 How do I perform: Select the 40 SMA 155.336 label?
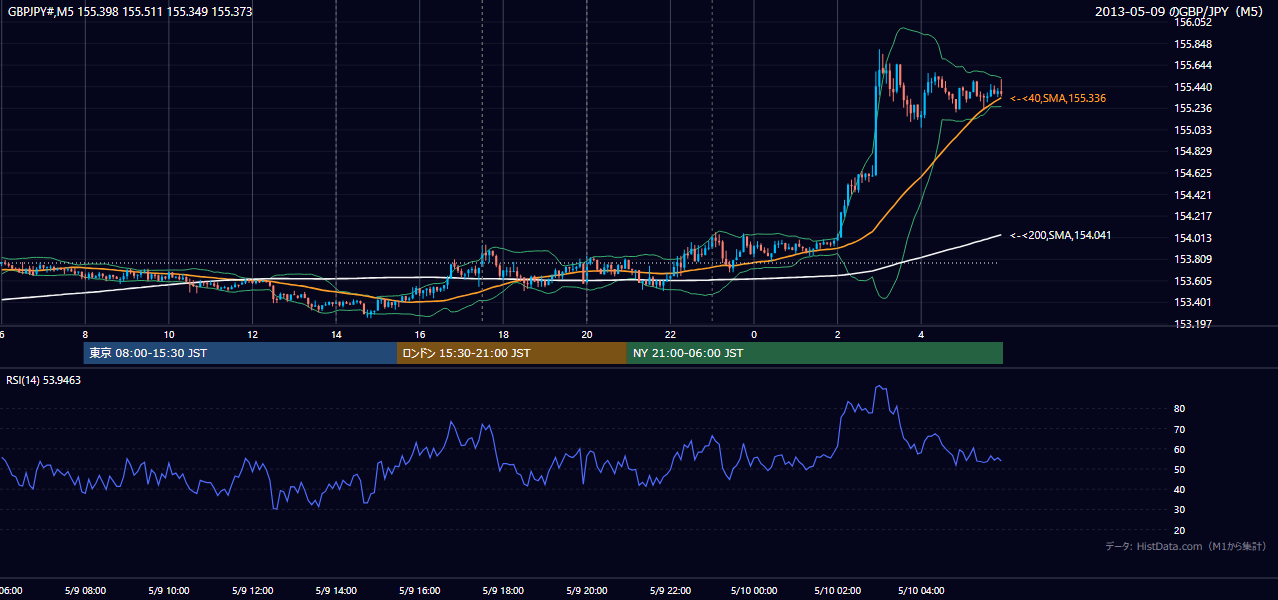coord(1058,98)
